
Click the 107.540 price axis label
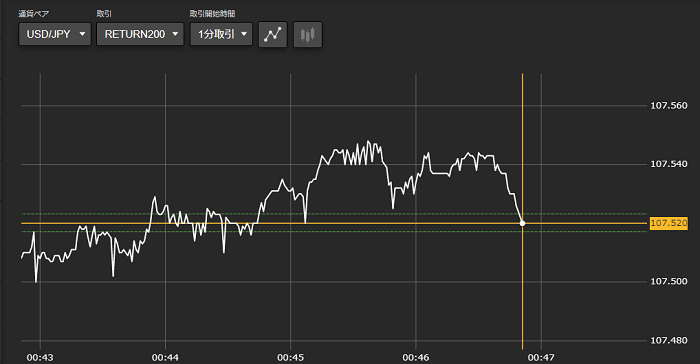tap(668, 164)
